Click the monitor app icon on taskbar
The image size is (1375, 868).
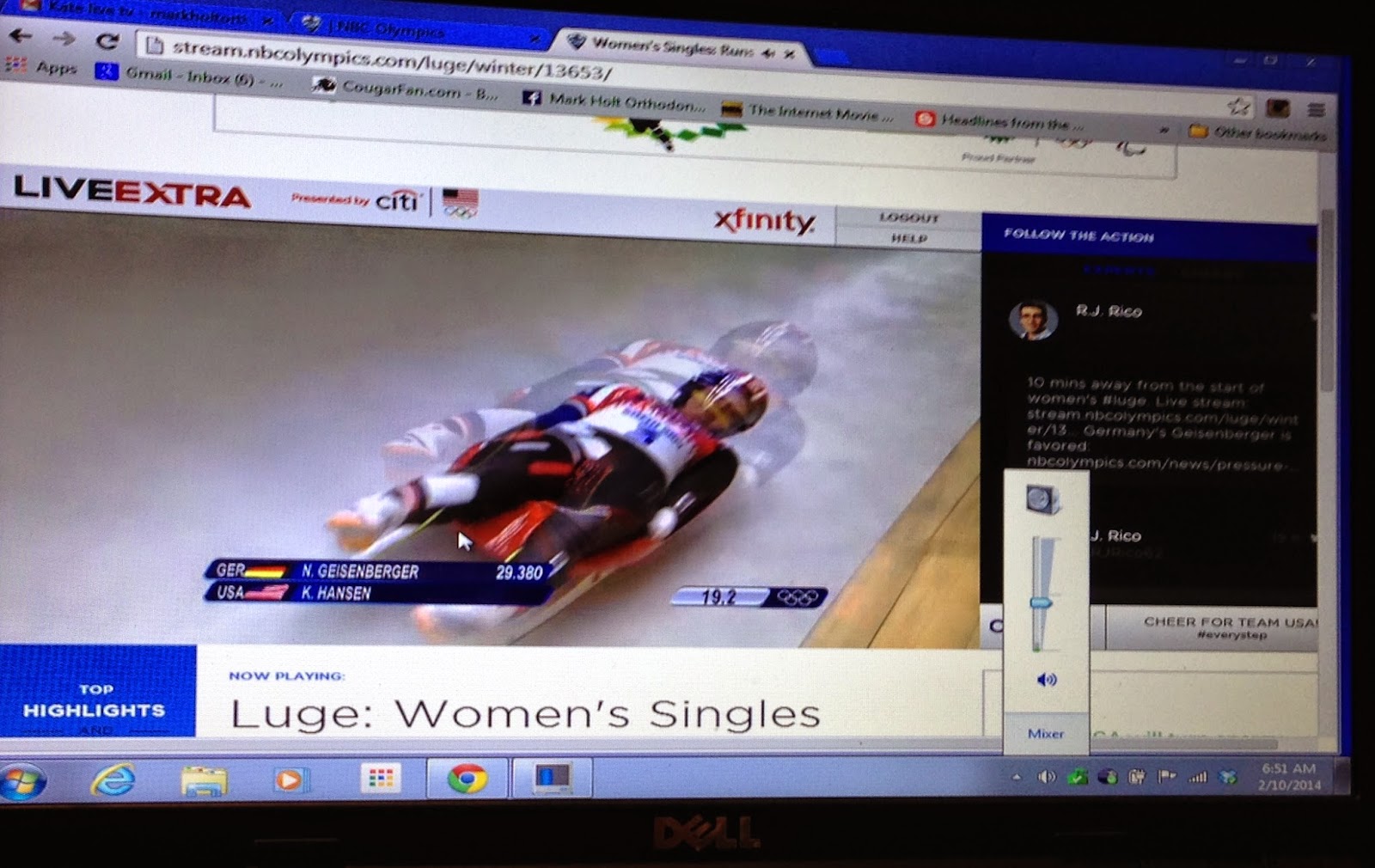[x=552, y=779]
